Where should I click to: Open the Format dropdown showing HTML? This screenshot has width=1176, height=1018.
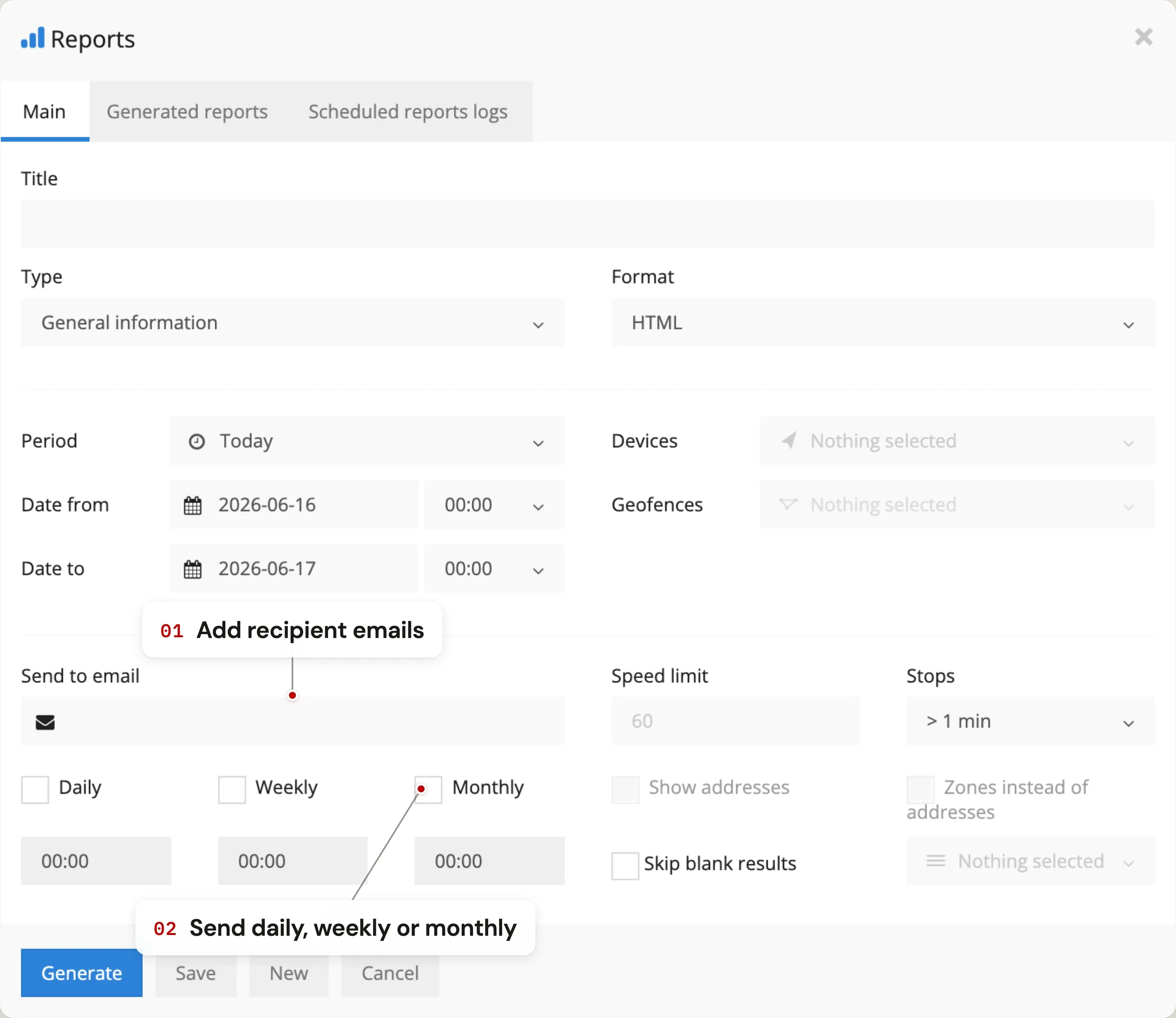[x=883, y=322]
